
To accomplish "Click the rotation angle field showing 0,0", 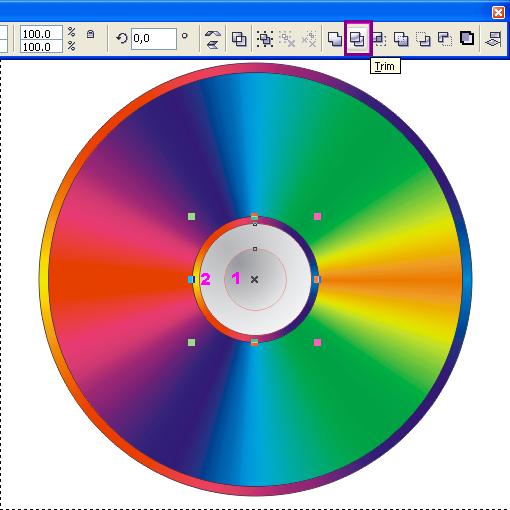I will [x=154, y=39].
